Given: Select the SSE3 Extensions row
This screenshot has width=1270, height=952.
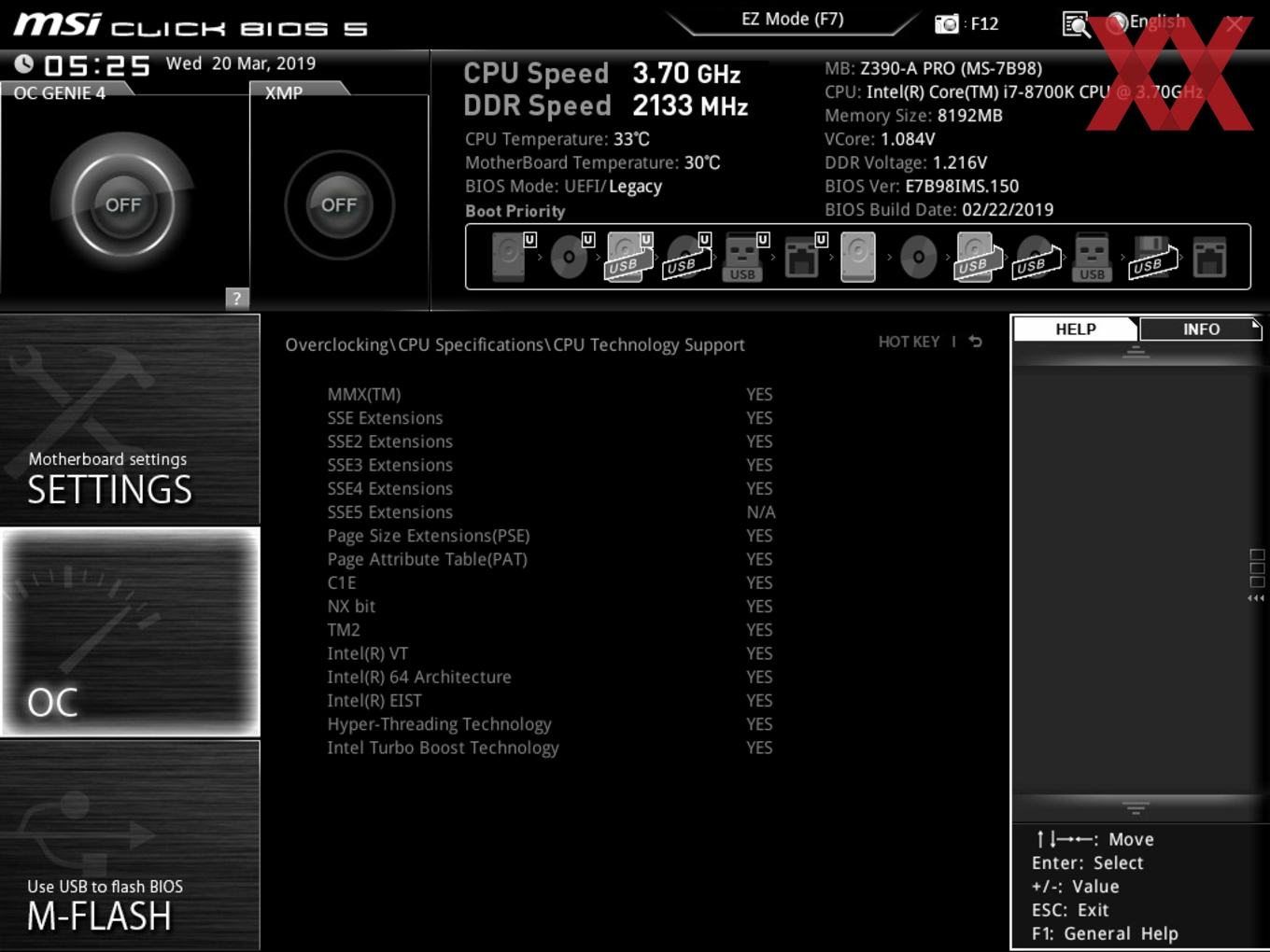Looking at the screenshot, I should [551, 465].
